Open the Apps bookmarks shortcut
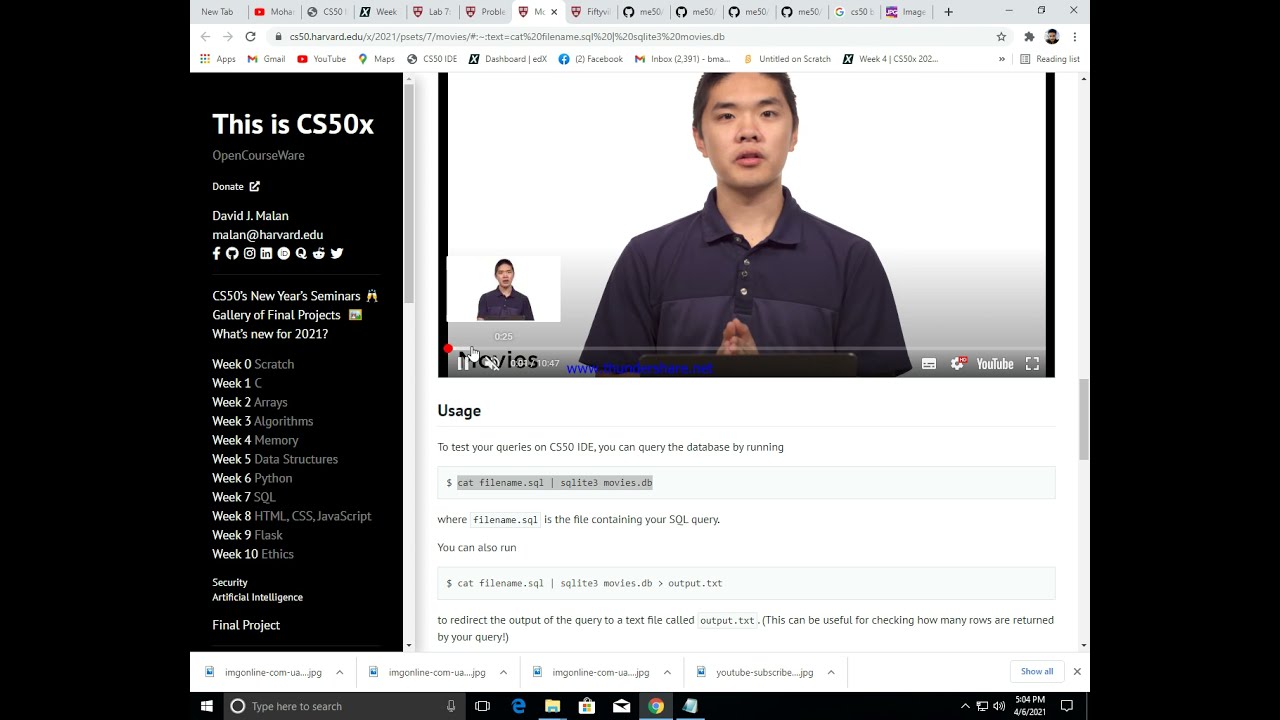The width and height of the screenshot is (1280, 720). click(218, 59)
